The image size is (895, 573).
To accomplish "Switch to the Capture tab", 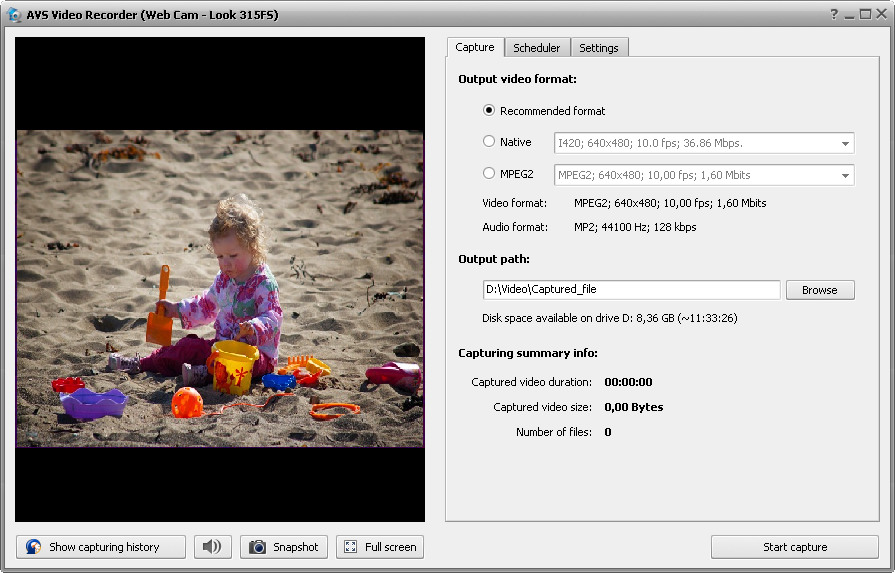I will 475,47.
